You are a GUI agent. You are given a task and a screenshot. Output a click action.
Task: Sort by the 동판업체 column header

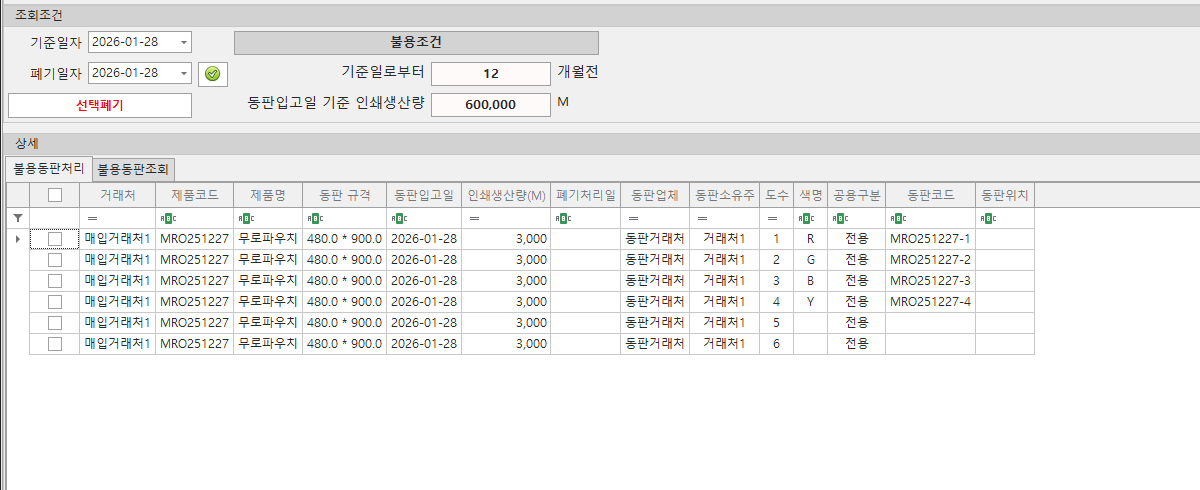[x=655, y=195]
